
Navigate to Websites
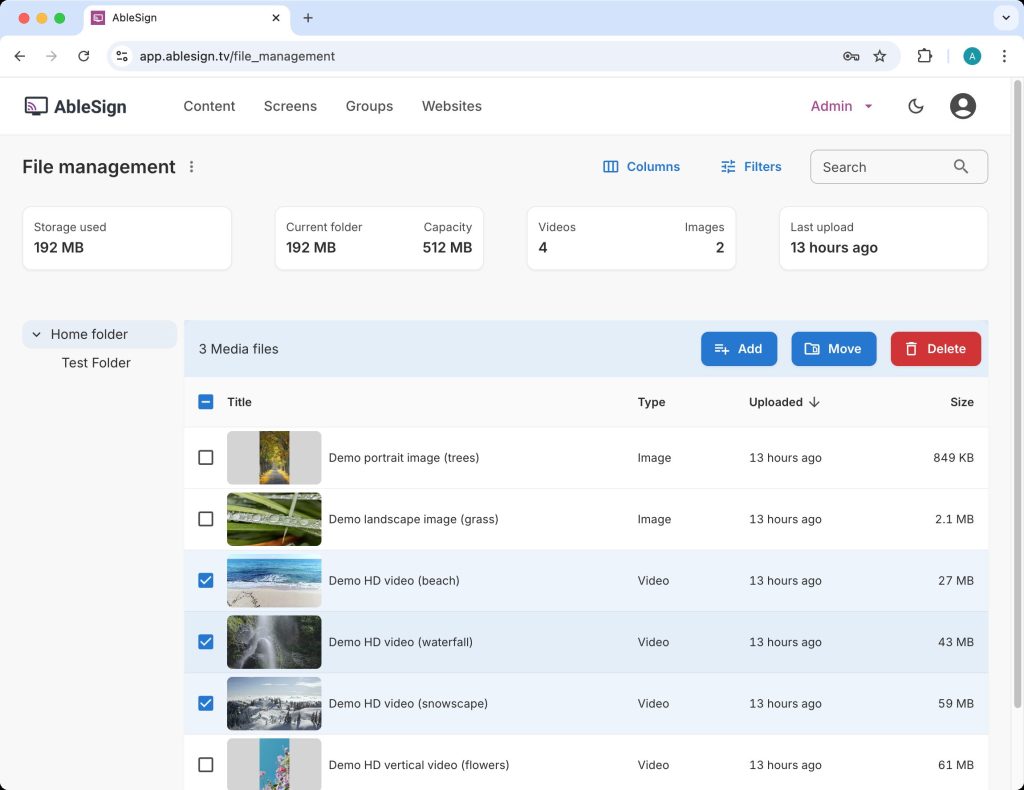pos(451,106)
